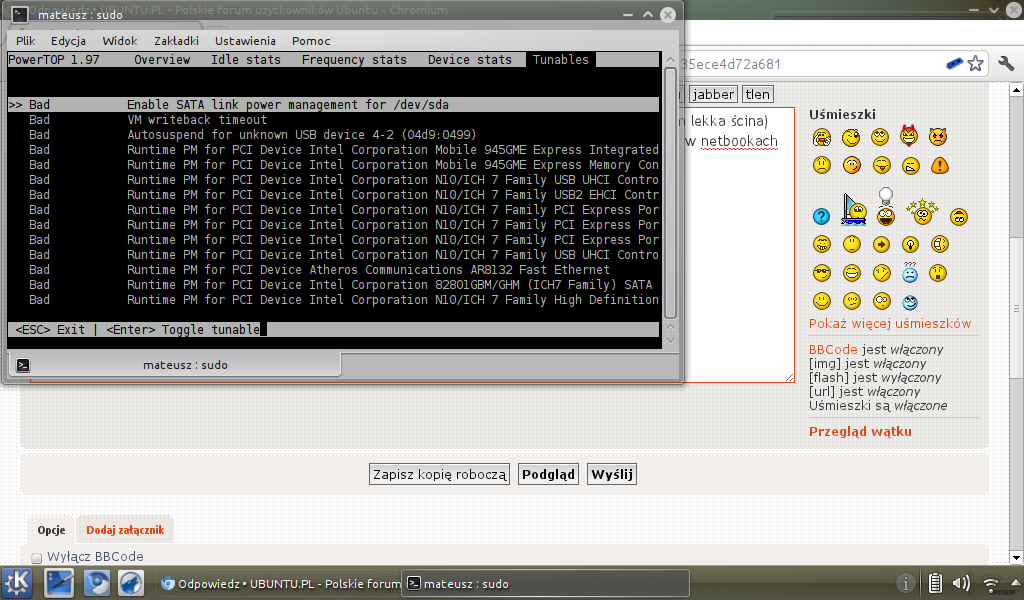Insert the winking smiley emoticon
Screen dimensions: 1024x600
[x=851, y=137]
